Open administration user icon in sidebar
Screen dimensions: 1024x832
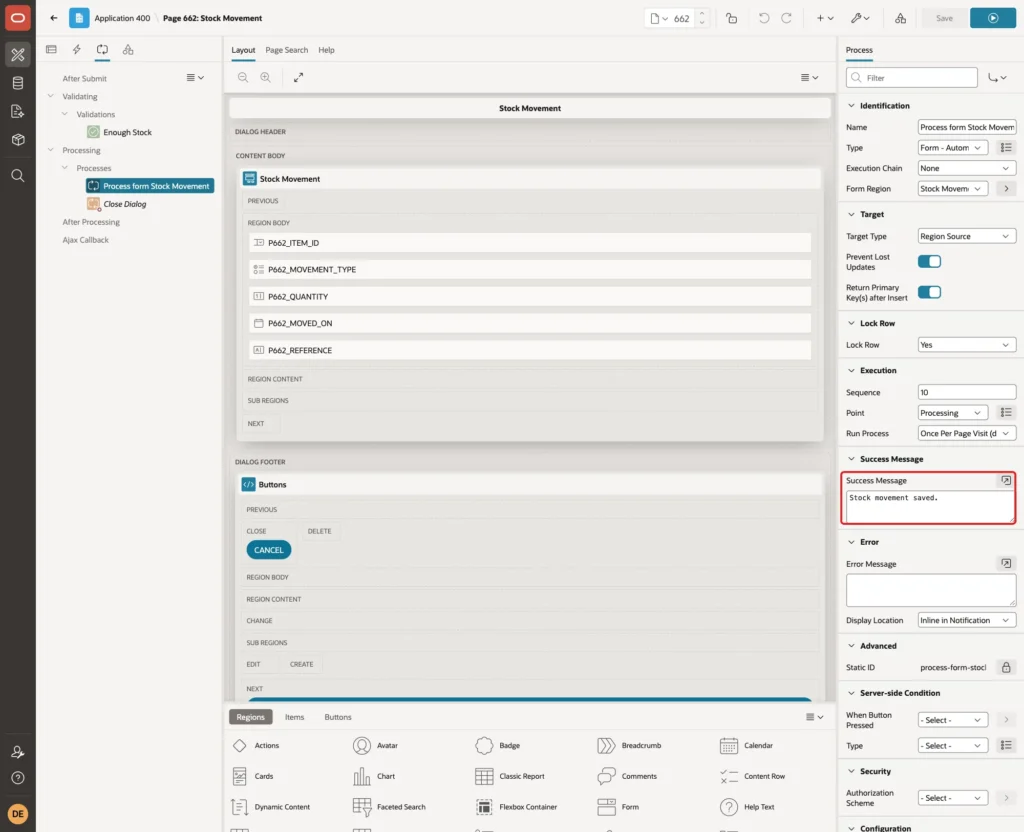pos(18,752)
